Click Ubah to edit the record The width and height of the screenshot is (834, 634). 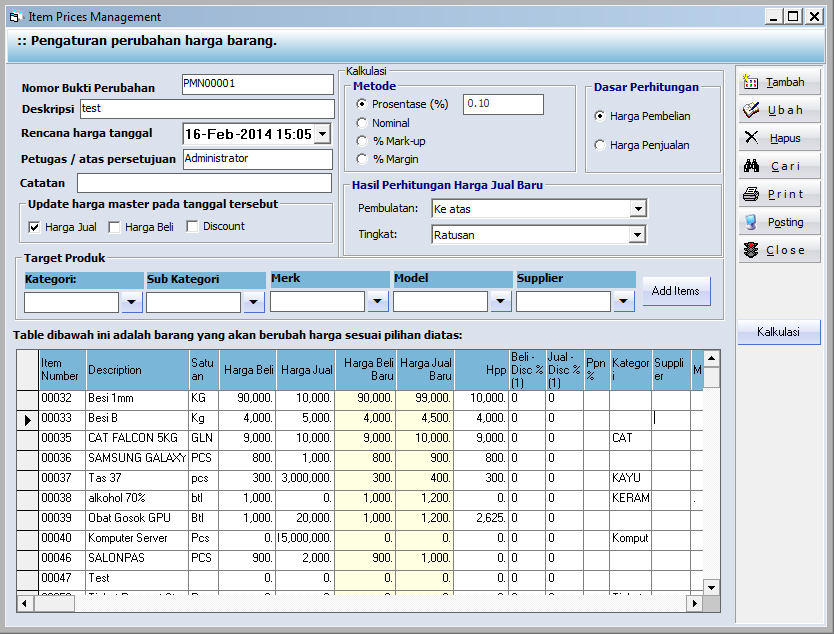click(x=781, y=109)
